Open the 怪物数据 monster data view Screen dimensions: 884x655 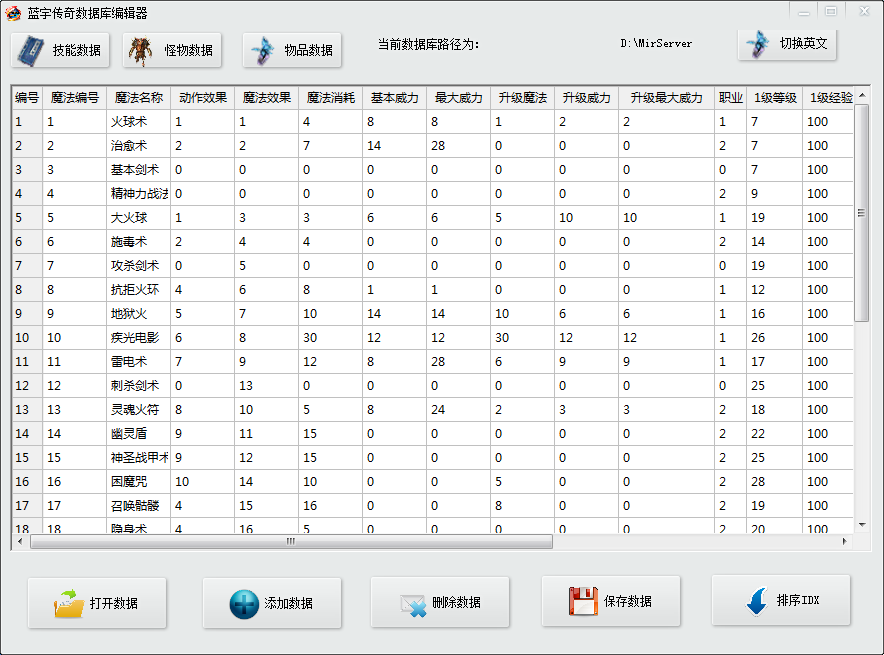pyautogui.click(x=172, y=50)
